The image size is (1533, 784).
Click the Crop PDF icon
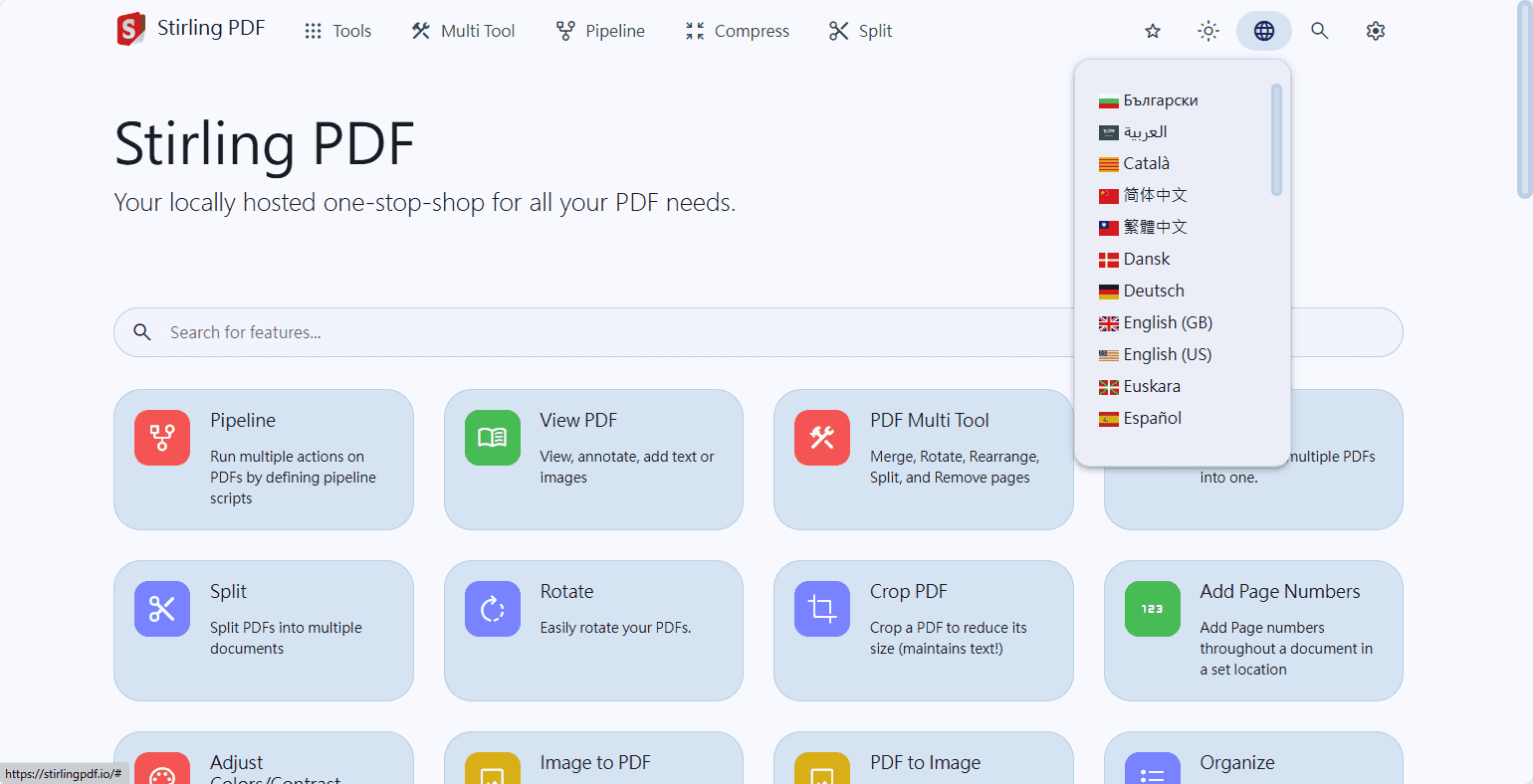click(822, 609)
